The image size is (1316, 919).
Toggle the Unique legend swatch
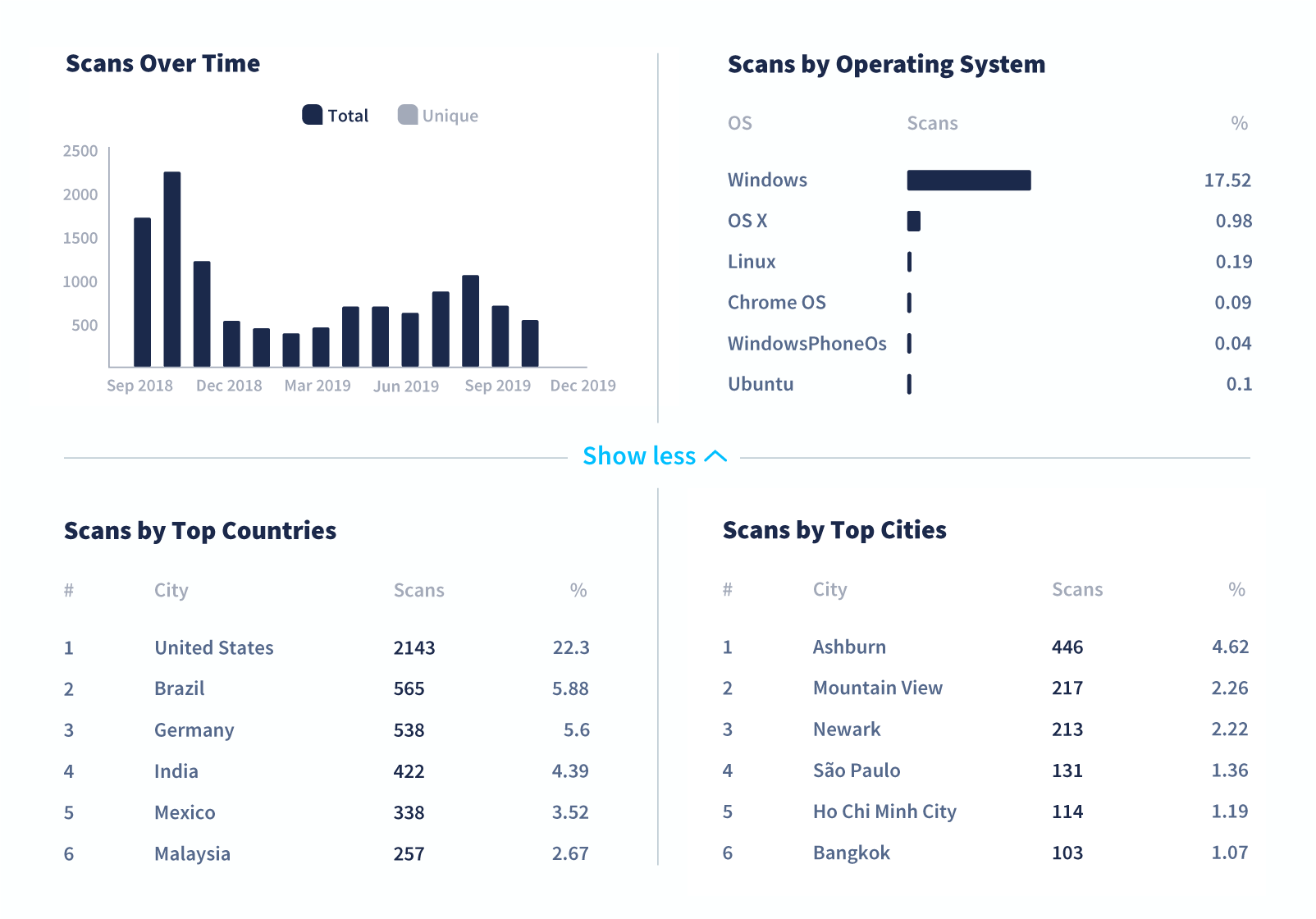point(407,115)
